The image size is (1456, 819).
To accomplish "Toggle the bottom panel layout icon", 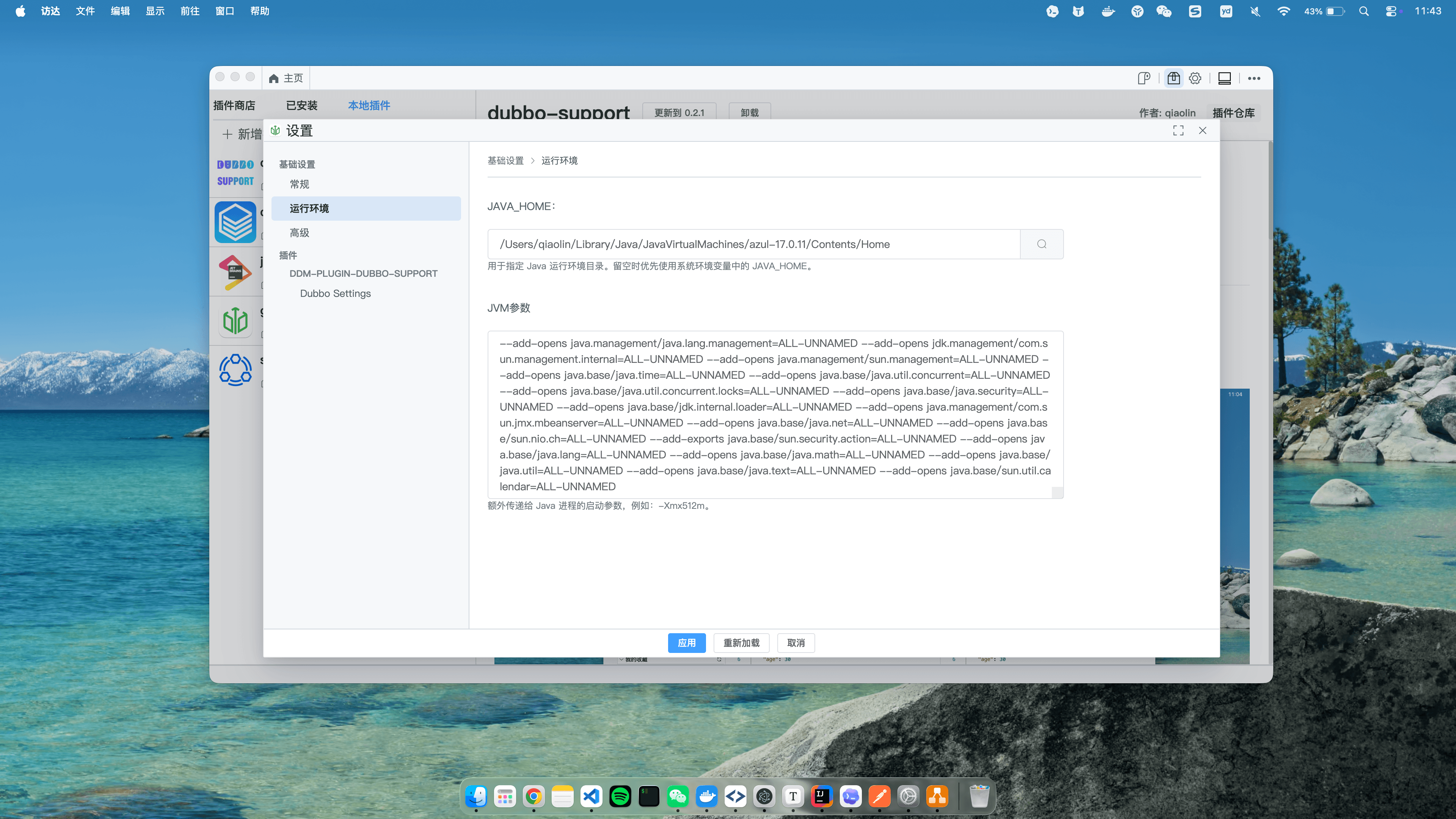I will (1224, 78).
